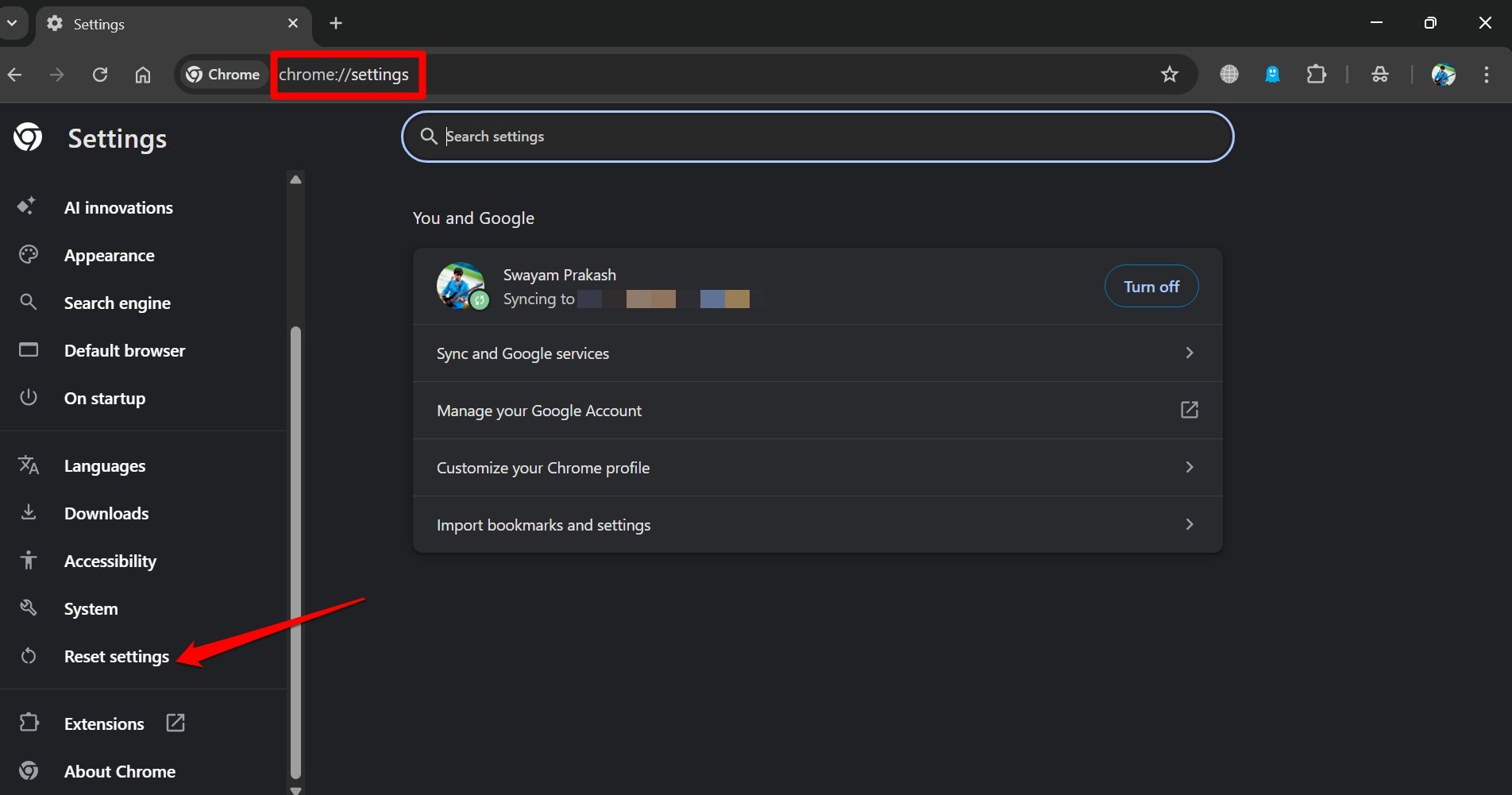Click the magnifier icon in search settings
1512x795 pixels.
point(429,137)
